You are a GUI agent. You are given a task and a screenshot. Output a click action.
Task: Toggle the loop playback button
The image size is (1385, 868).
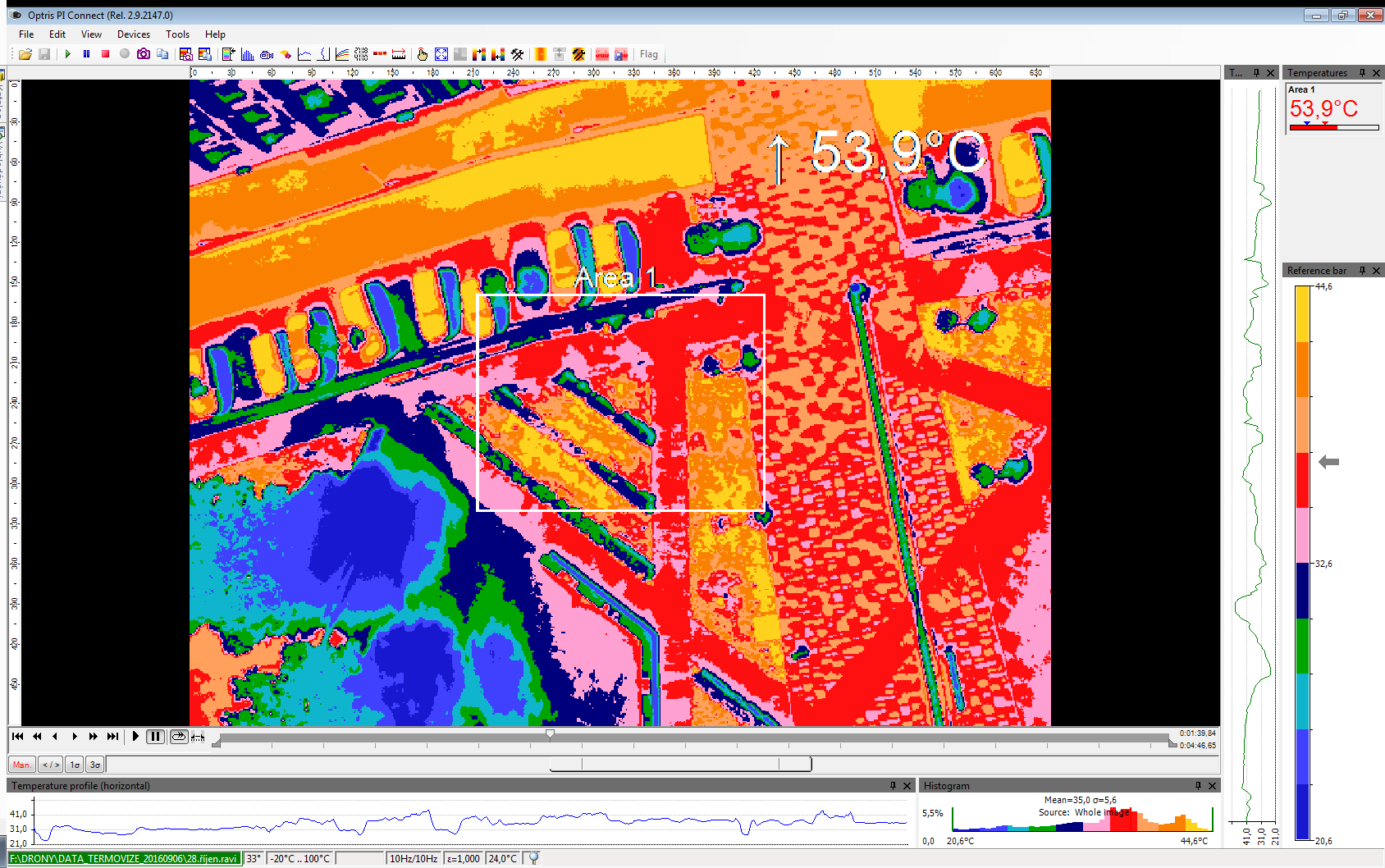(x=178, y=737)
